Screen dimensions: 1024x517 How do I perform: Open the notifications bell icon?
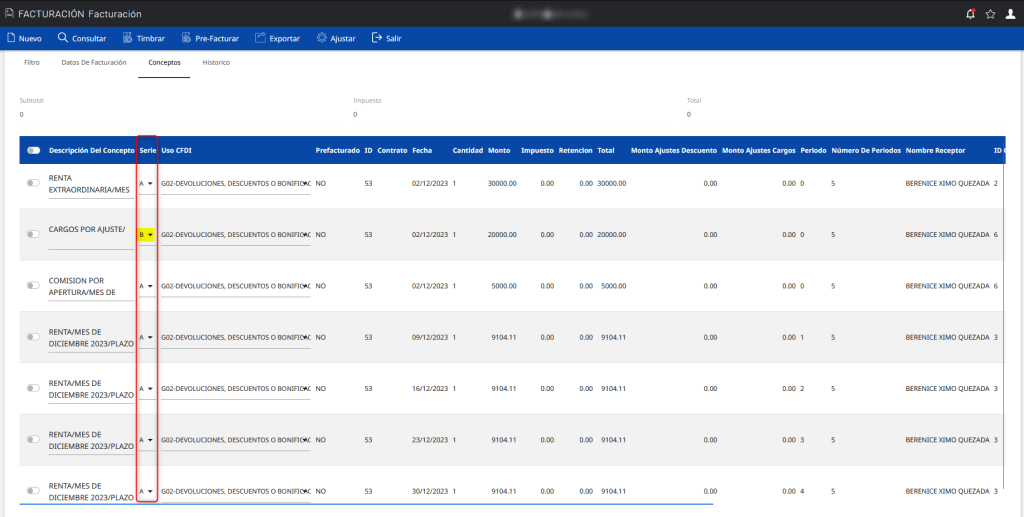(x=970, y=14)
